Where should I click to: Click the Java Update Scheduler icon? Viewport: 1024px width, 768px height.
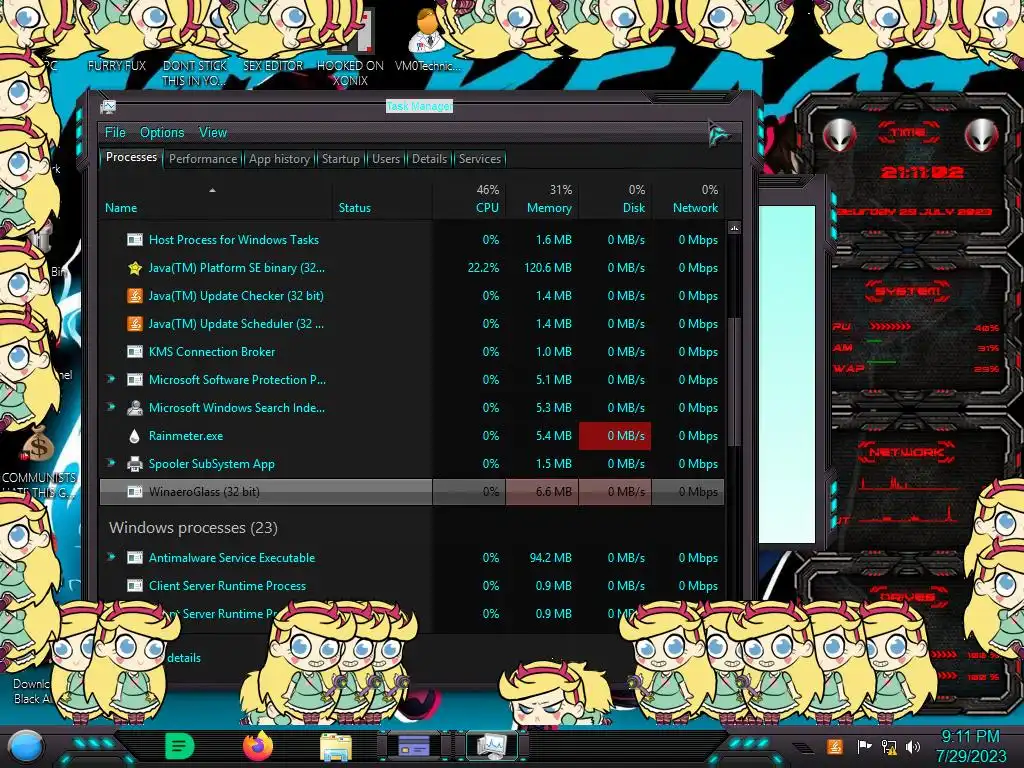point(135,324)
